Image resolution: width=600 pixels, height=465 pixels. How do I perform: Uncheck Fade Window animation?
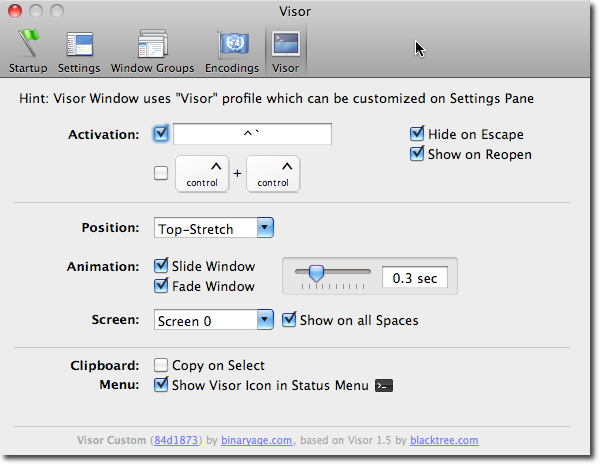[161, 286]
